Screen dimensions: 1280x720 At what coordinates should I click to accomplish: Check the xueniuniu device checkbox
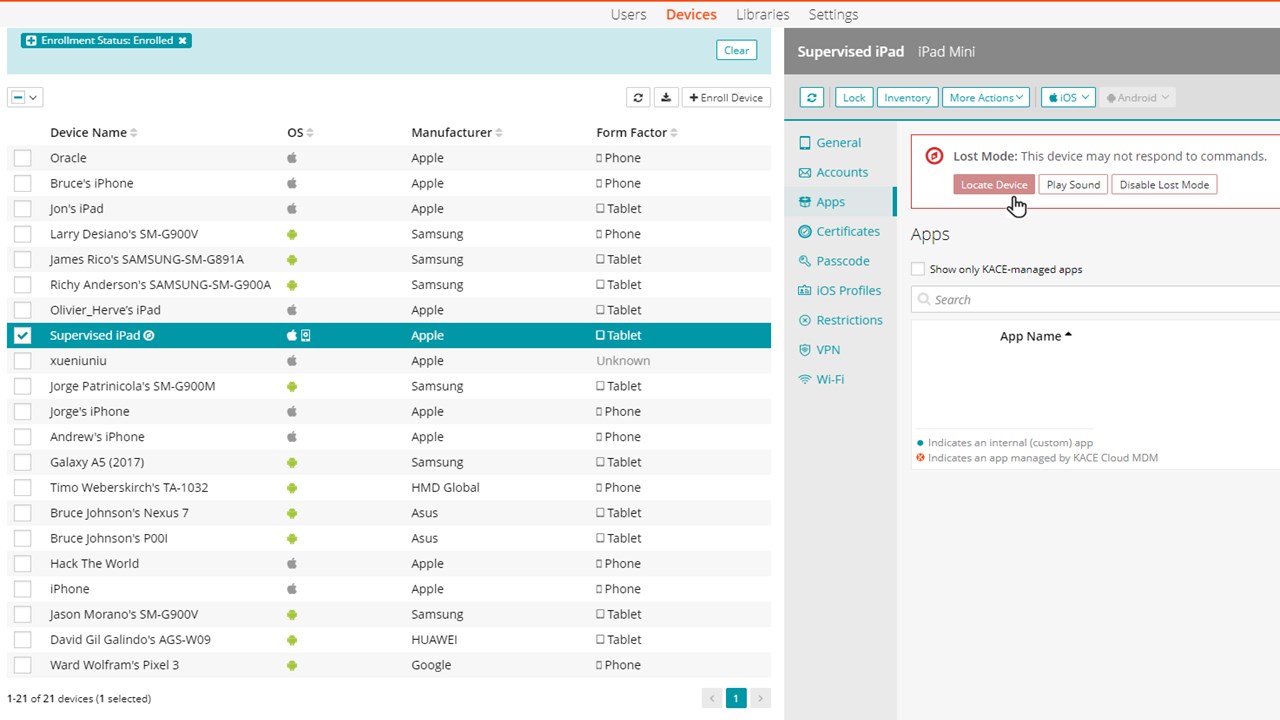pyautogui.click(x=23, y=361)
